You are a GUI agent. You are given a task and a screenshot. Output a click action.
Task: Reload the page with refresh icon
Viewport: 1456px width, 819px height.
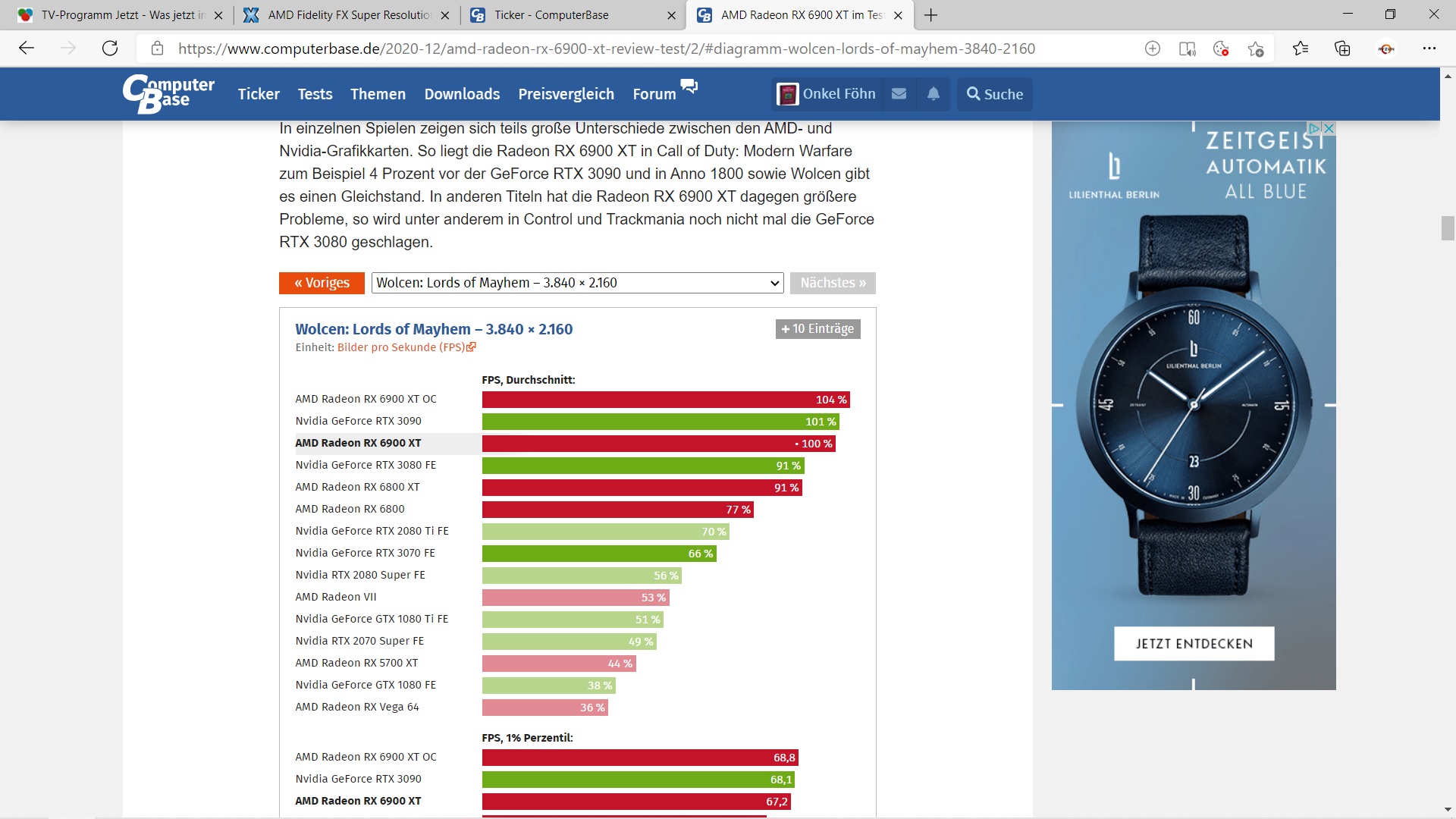point(110,49)
